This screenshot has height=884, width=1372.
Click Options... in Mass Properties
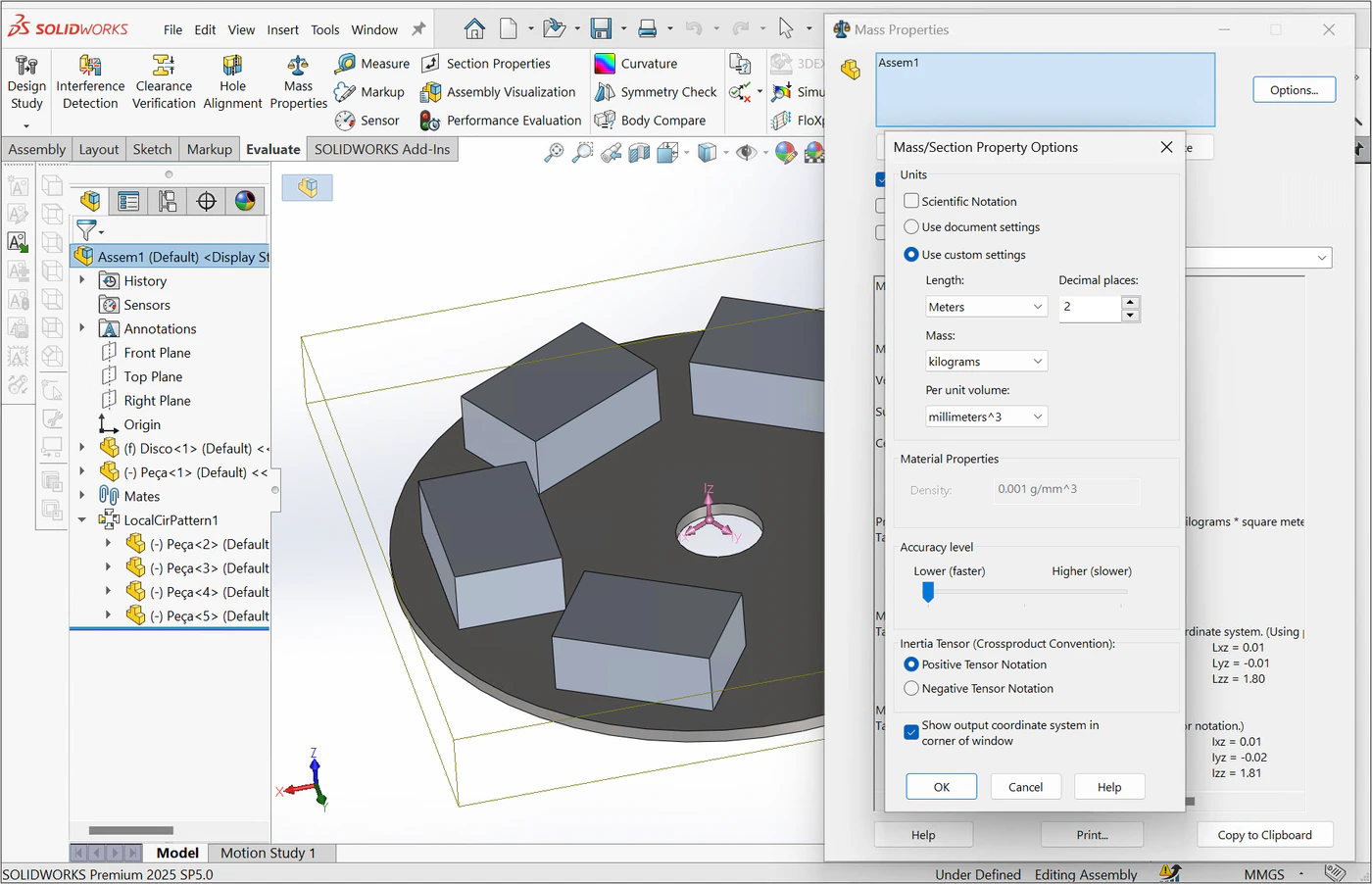click(1294, 90)
